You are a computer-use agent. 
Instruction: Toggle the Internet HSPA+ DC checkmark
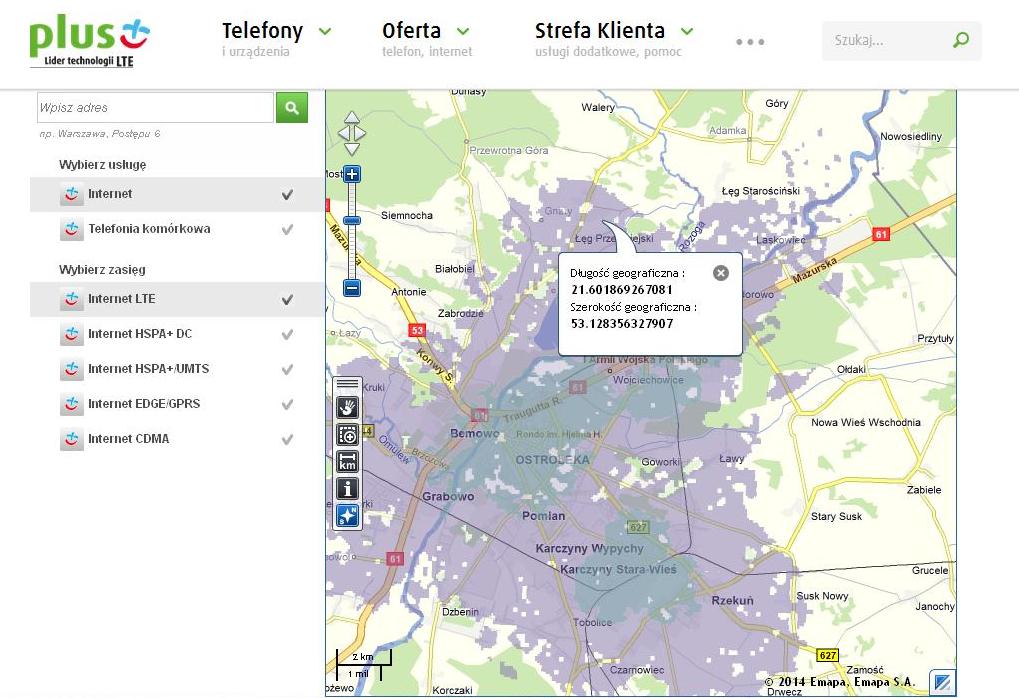click(287, 335)
